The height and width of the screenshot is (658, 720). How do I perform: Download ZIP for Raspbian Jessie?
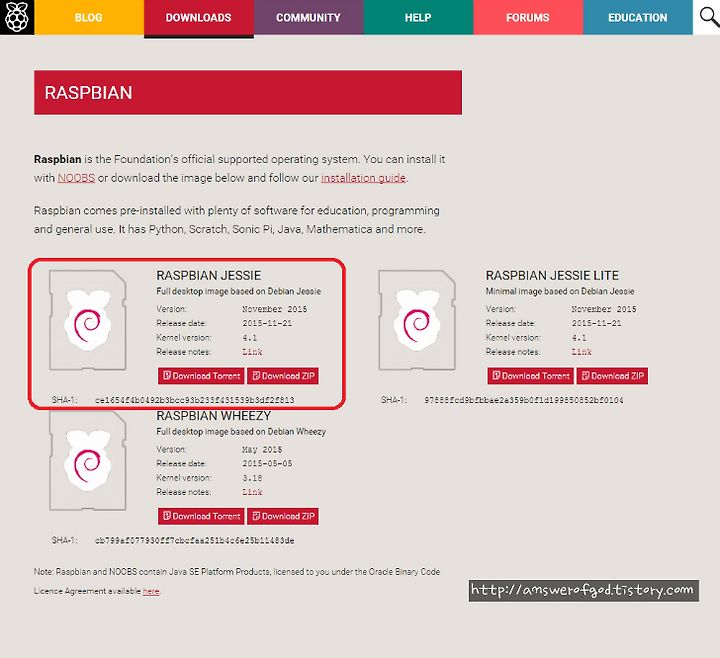(x=283, y=376)
